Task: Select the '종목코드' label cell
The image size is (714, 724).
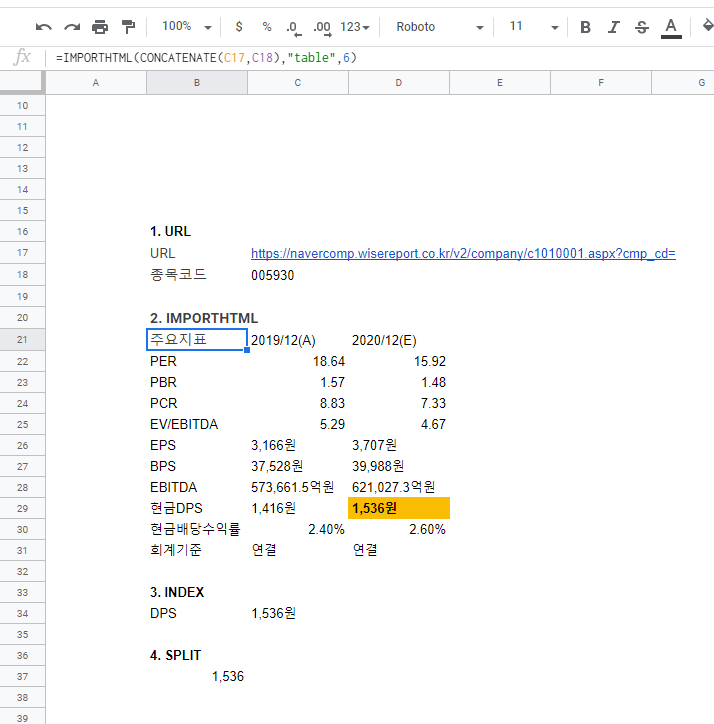Action: pyautogui.click(x=197, y=275)
